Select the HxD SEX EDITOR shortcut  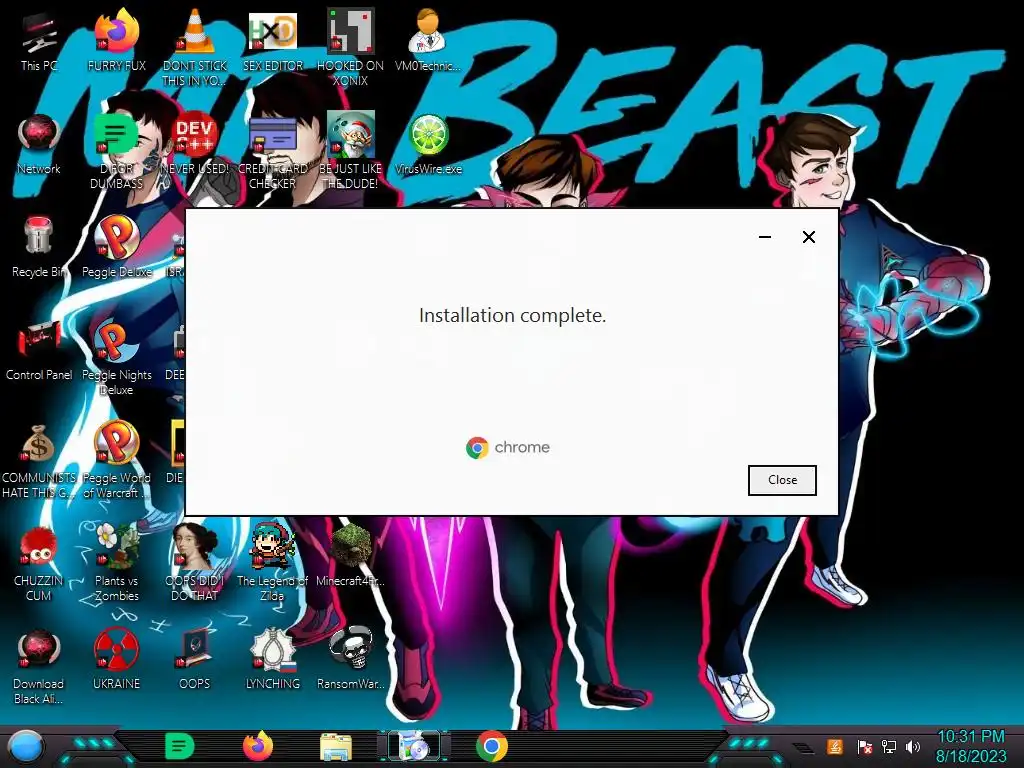273,42
